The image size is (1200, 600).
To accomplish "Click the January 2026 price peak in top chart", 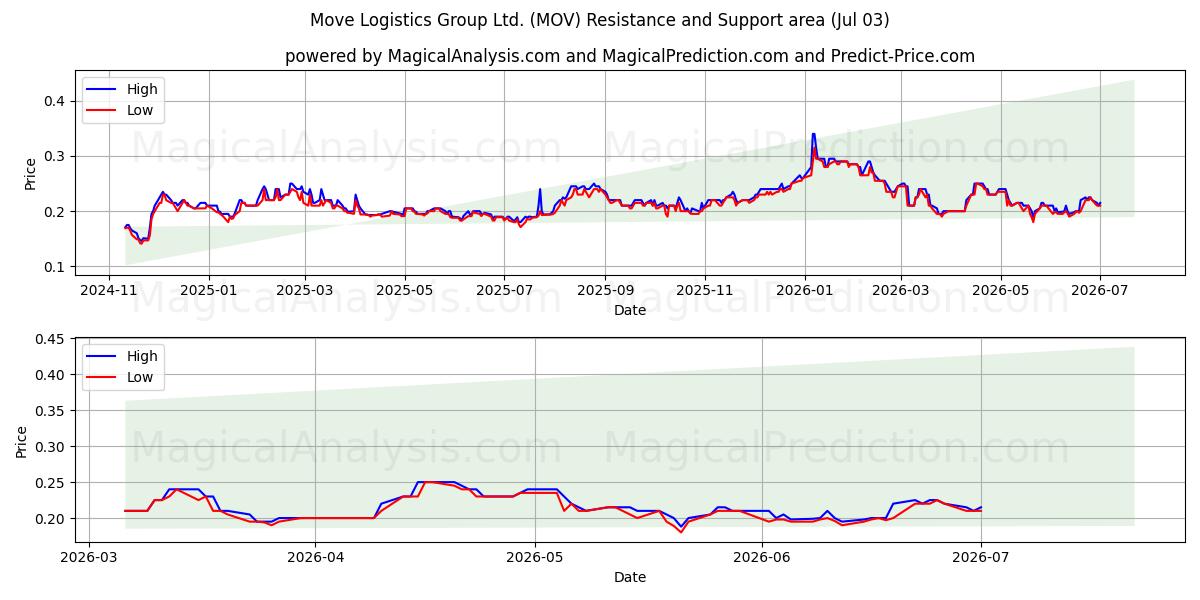I will coord(813,134).
